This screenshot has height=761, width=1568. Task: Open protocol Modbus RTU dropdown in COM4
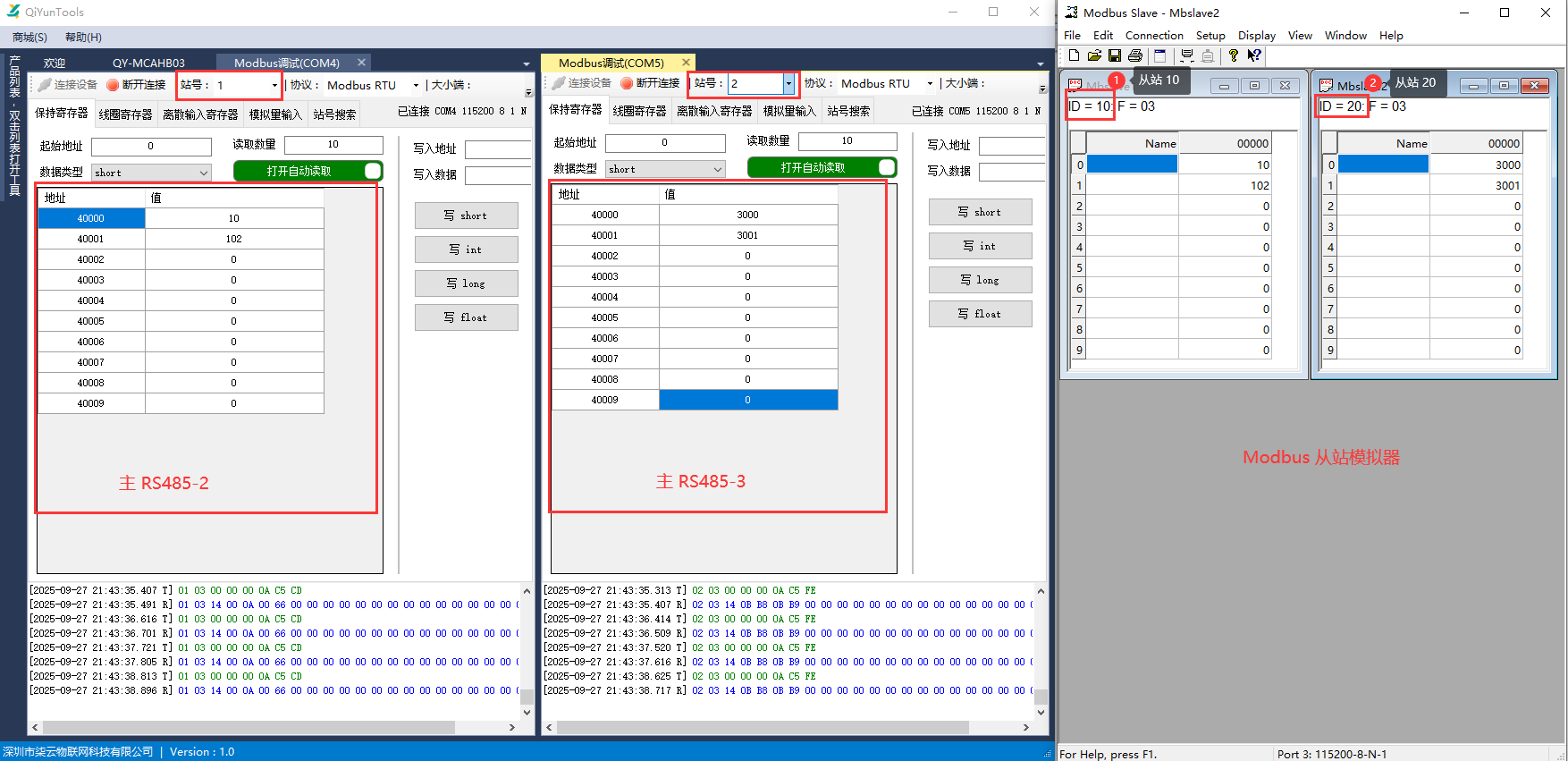point(416,85)
